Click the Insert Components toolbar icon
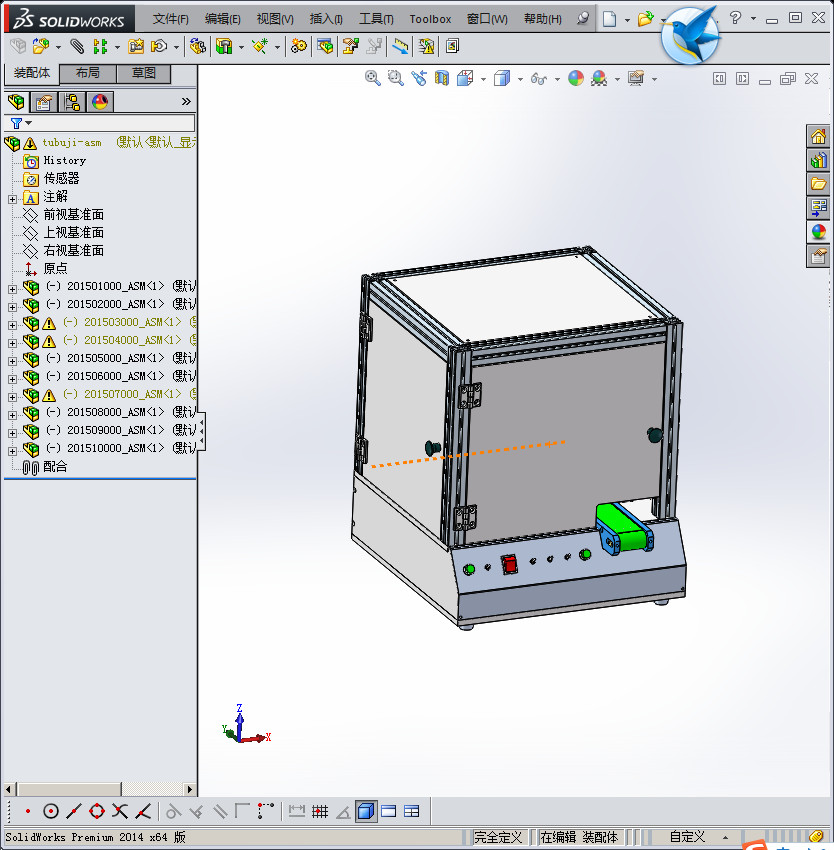 (x=41, y=47)
